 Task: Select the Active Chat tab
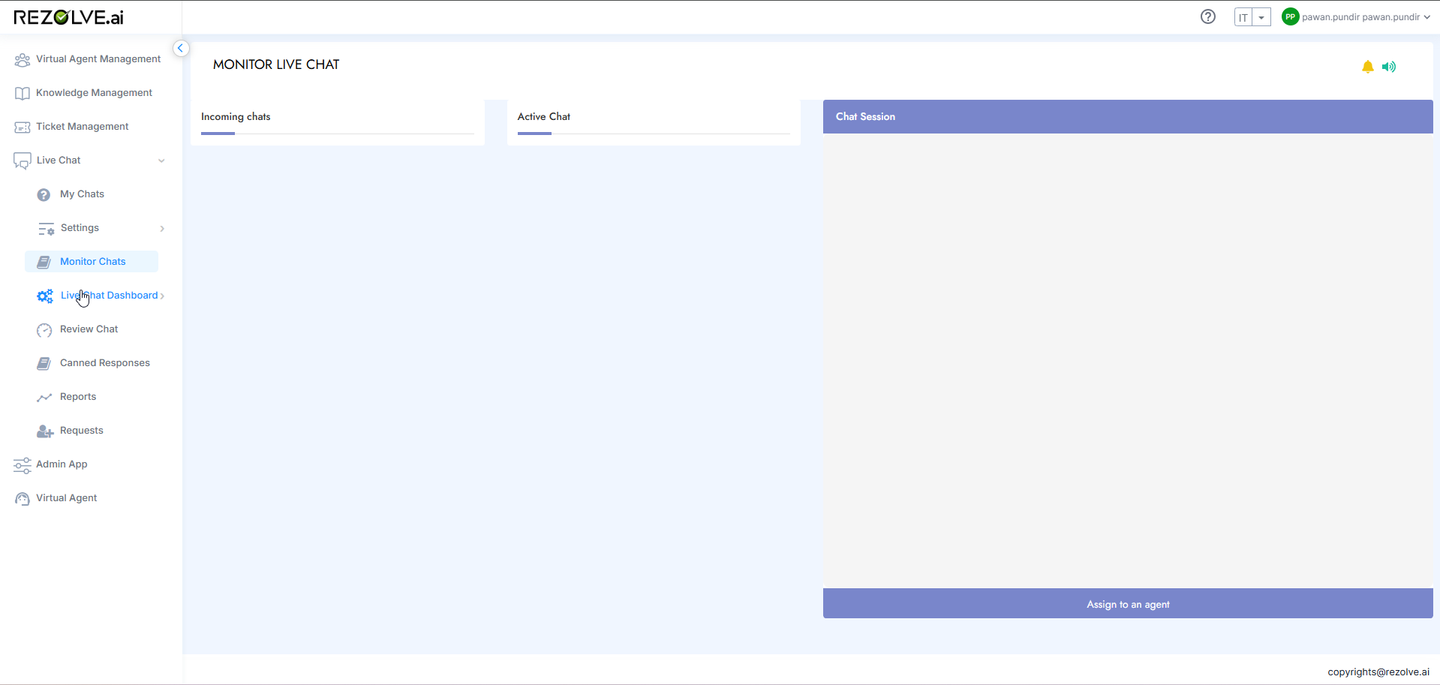coord(544,117)
